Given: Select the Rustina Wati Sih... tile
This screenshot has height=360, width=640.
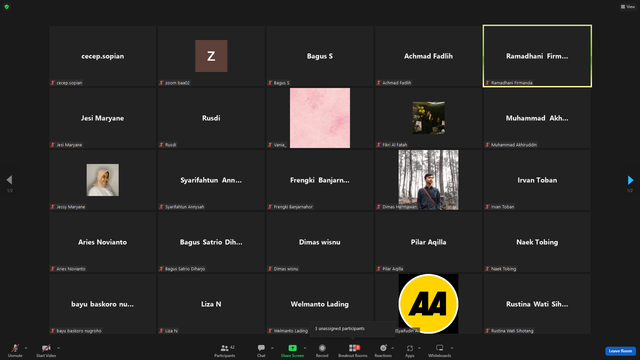Looking at the screenshot, I should tap(537, 304).
